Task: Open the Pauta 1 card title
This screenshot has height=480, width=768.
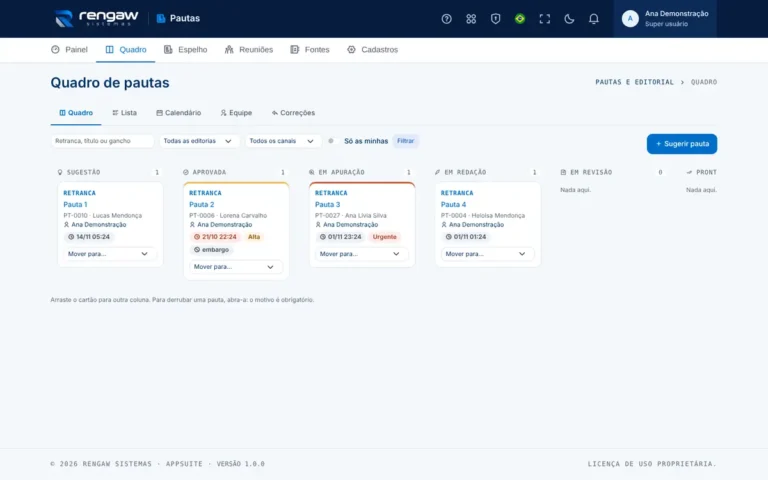Action: [x=75, y=204]
